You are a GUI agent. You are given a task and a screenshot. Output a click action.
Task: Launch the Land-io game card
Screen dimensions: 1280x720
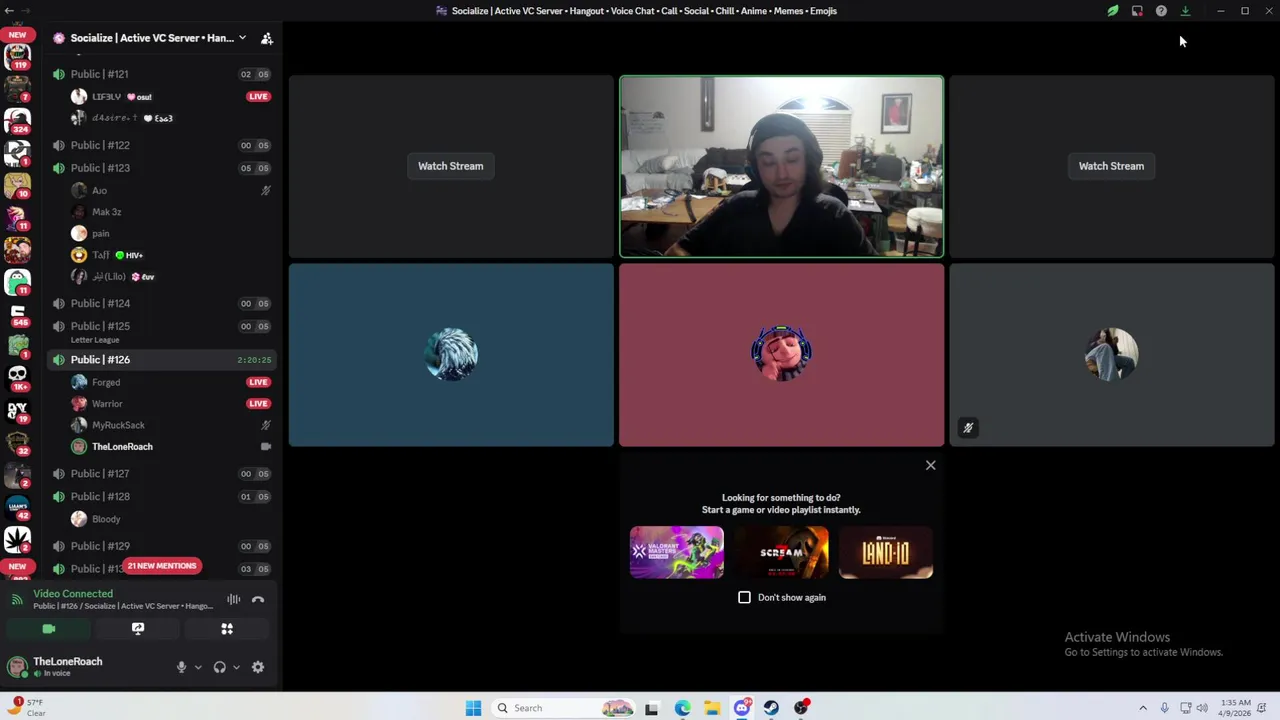click(x=886, y=552)
